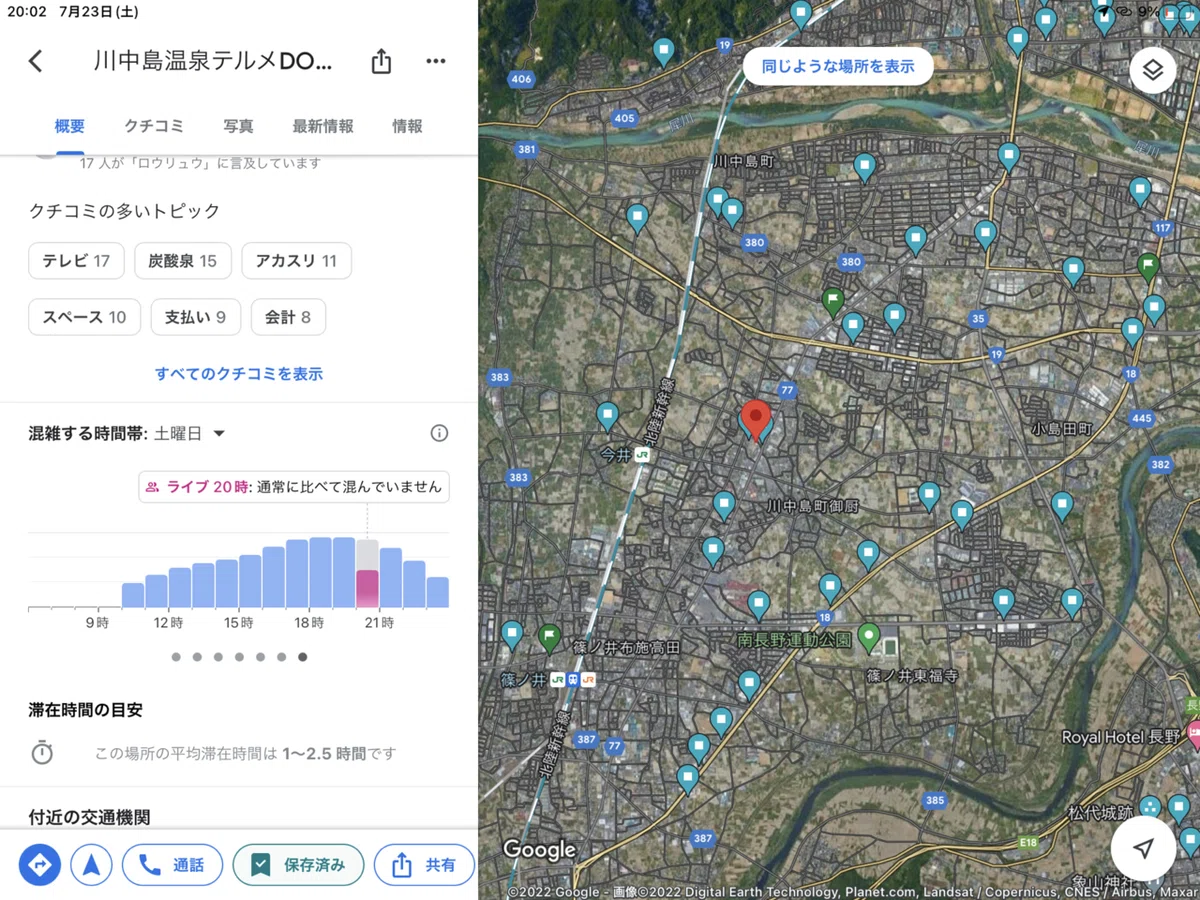
Task: Open the busy-times info icon
Action: (x=439, y=433)
